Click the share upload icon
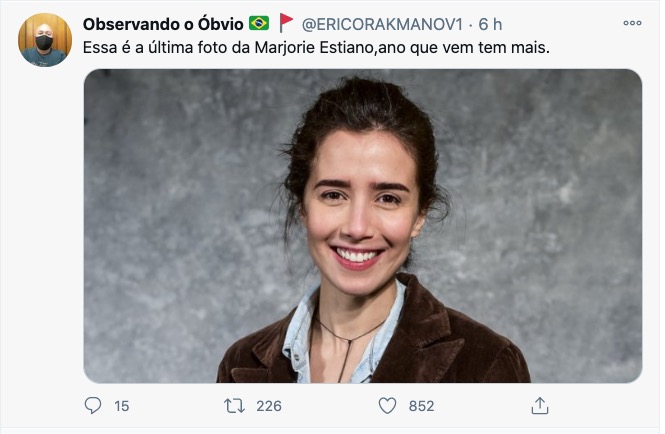This screenshot has width=665, height=434. 540,405
